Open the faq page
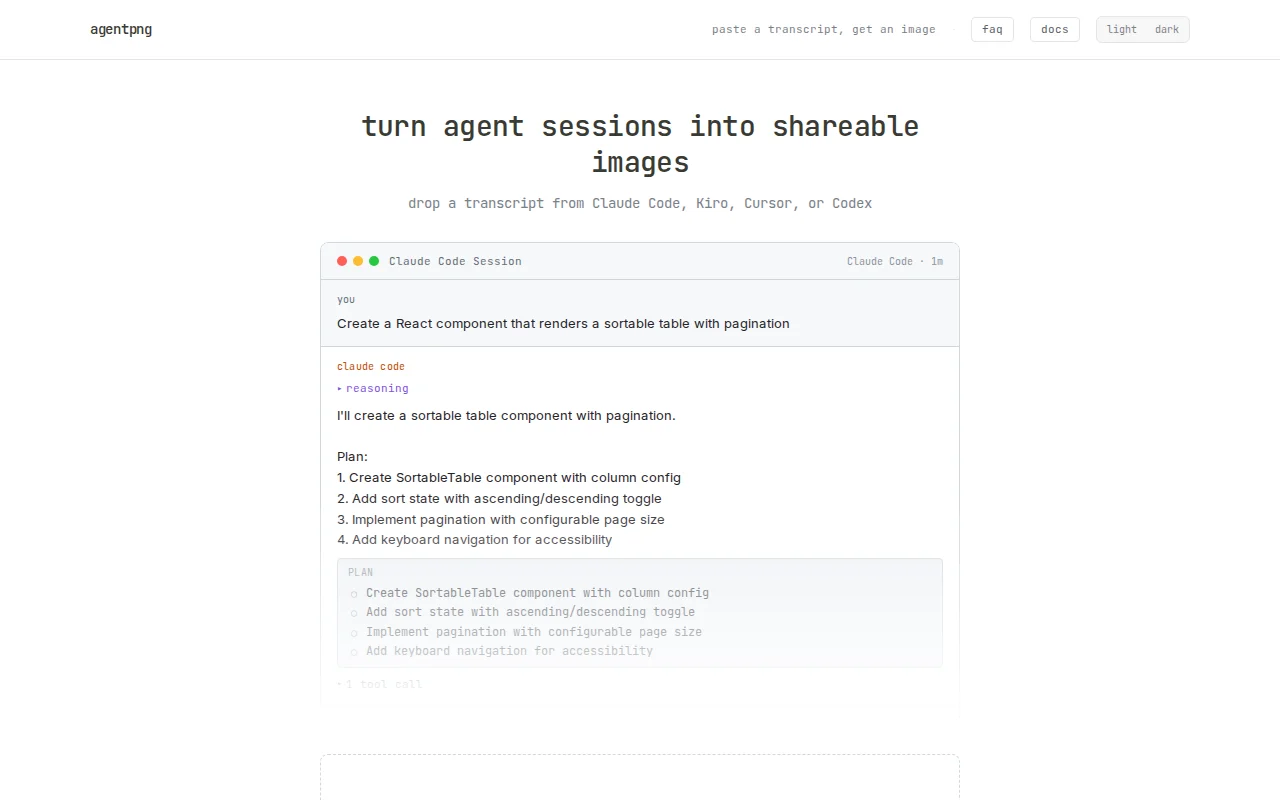1280x800 pixels. point(992,29)
